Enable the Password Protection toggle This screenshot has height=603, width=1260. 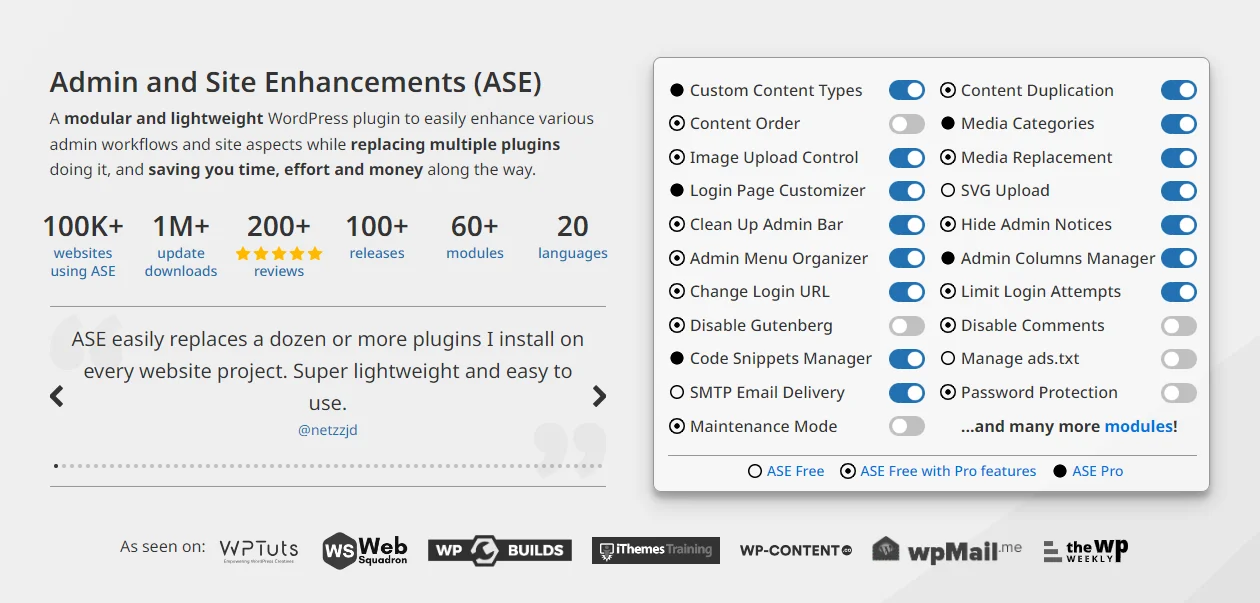point(1179,393)
